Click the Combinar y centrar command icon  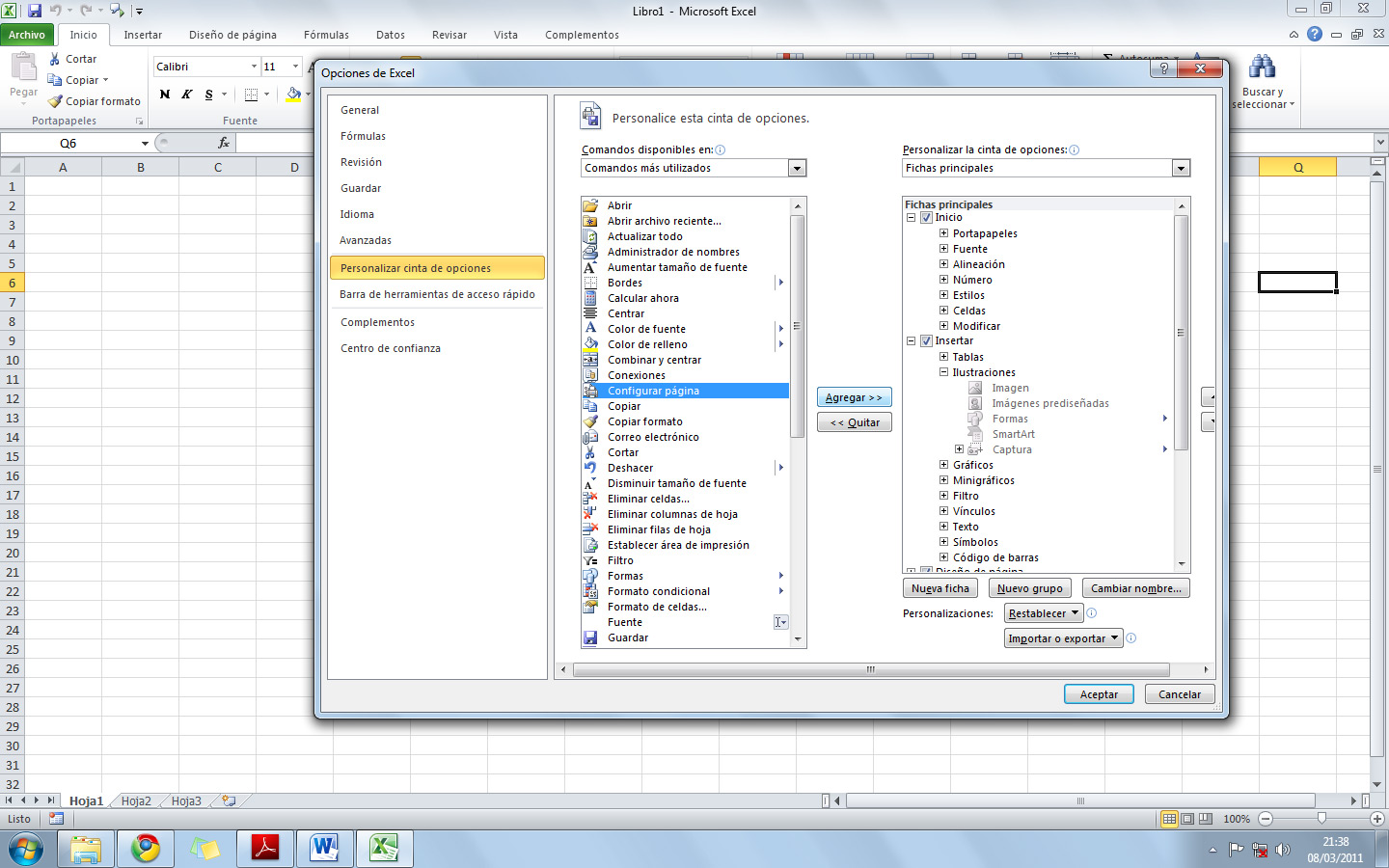coord(591,360)
